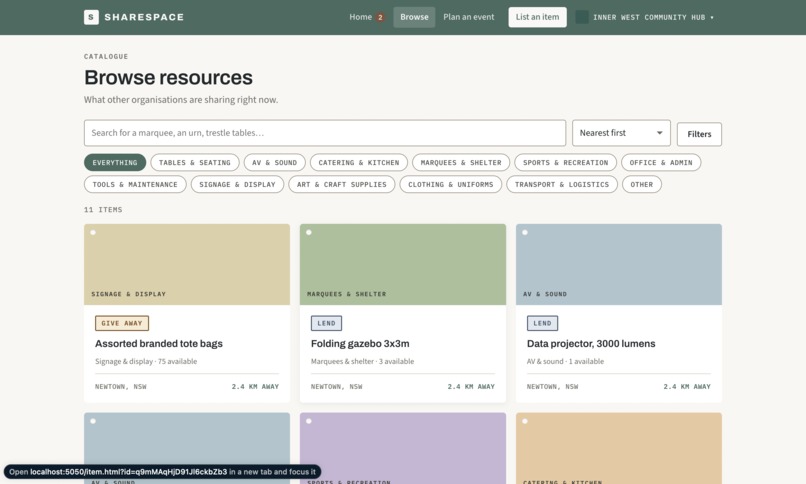The width and height of the screenshot is (806, 484).
Task: Choose the Transport & Logistics chip
Action: 562,184
